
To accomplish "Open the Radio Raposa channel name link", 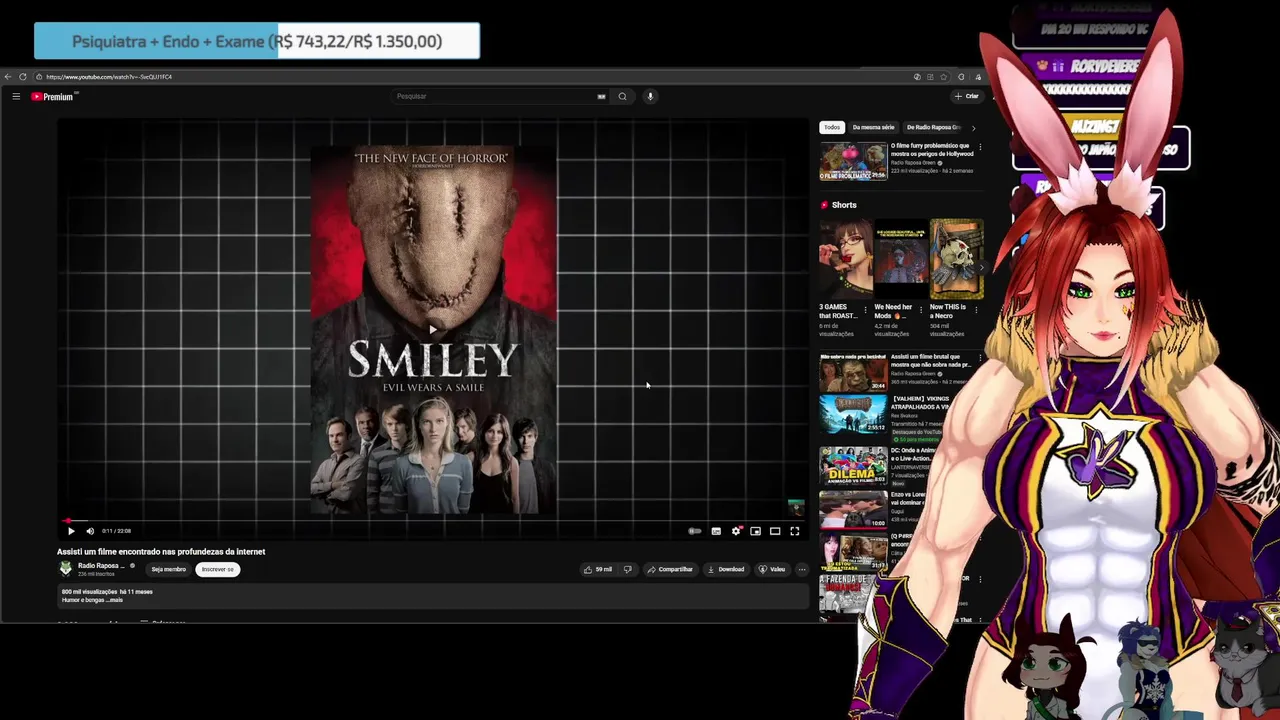I will coord(102,566).
